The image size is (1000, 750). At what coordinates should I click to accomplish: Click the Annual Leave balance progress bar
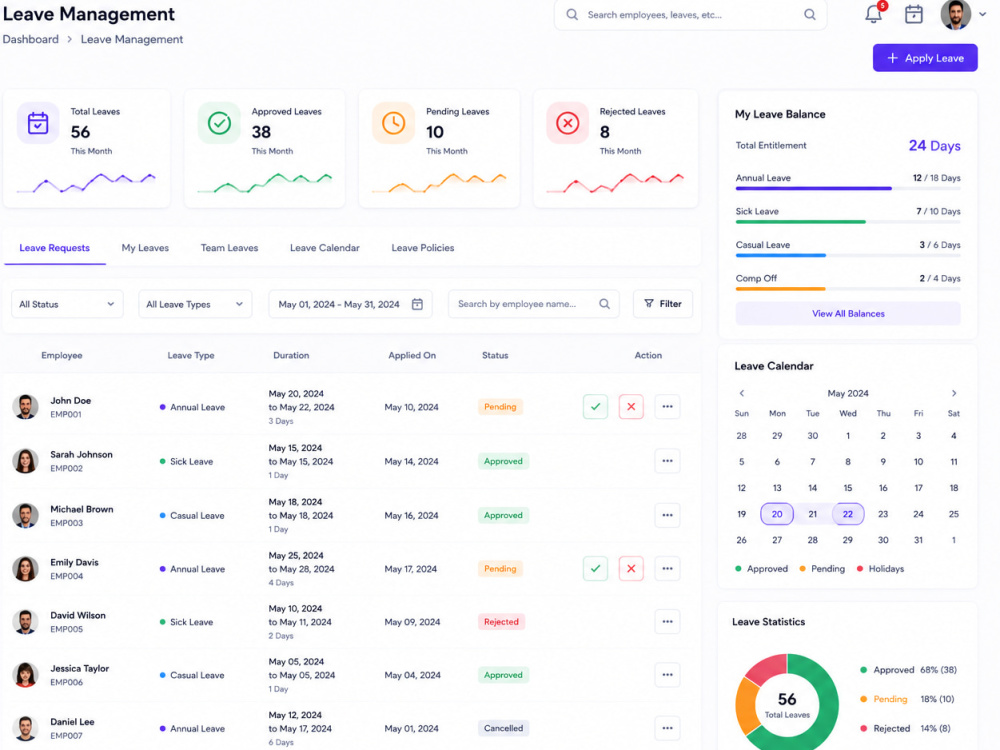click(848, 189)
